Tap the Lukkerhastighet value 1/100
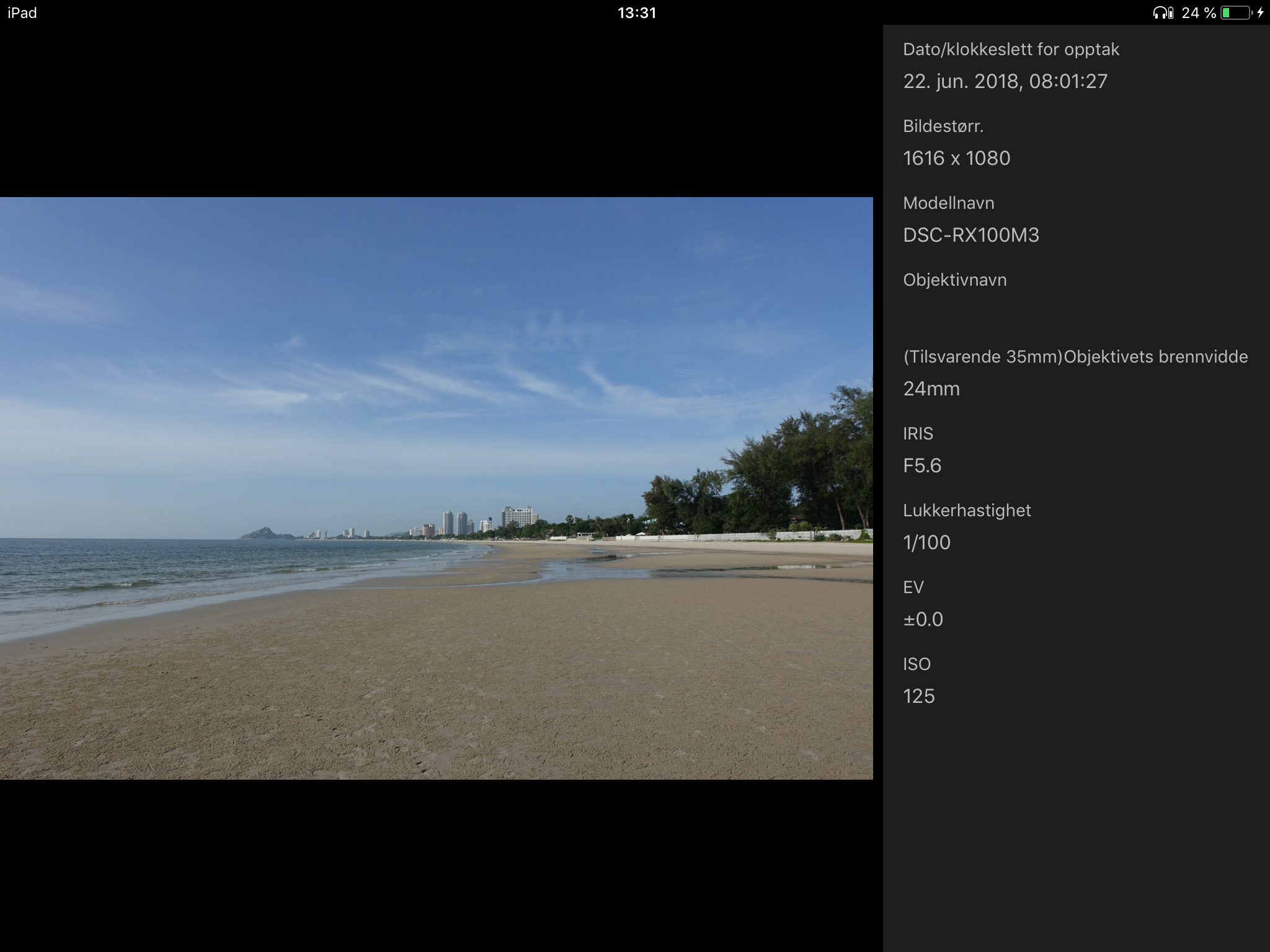This screenshot has height=952, width=1270. point(926,542)
